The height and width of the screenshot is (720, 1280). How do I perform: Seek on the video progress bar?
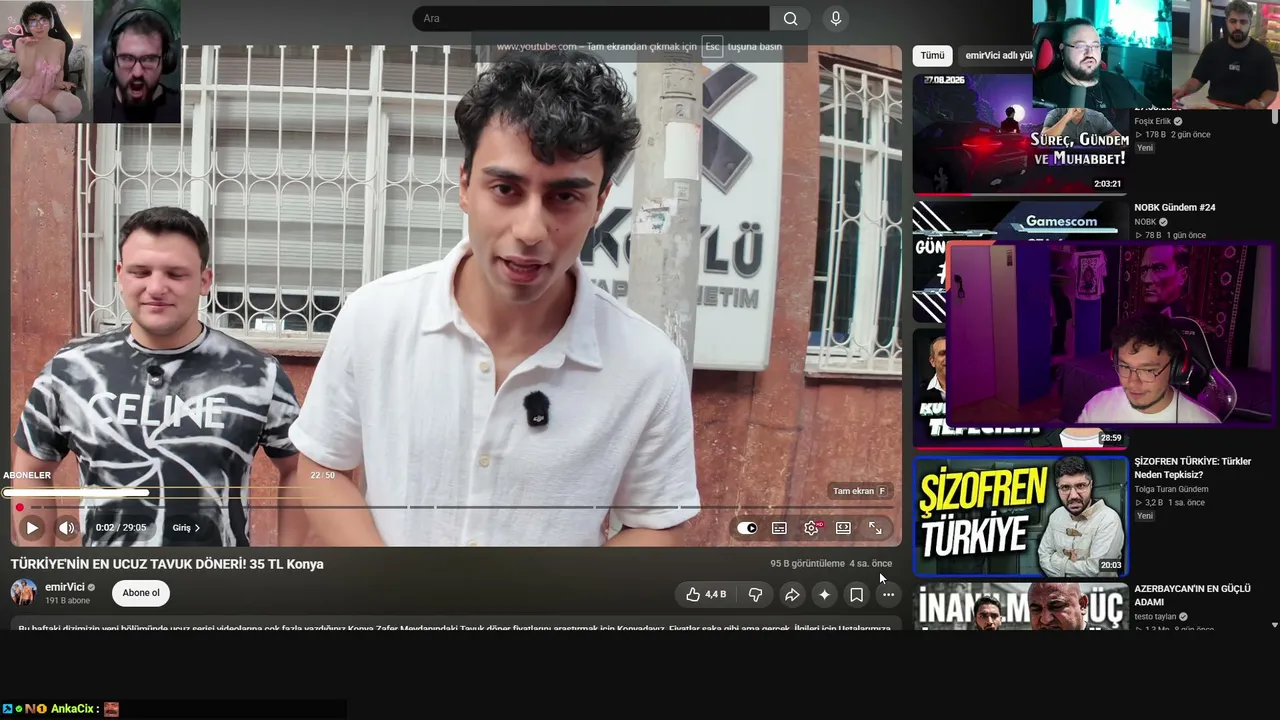pyautogui.click(x=456, y=507)
